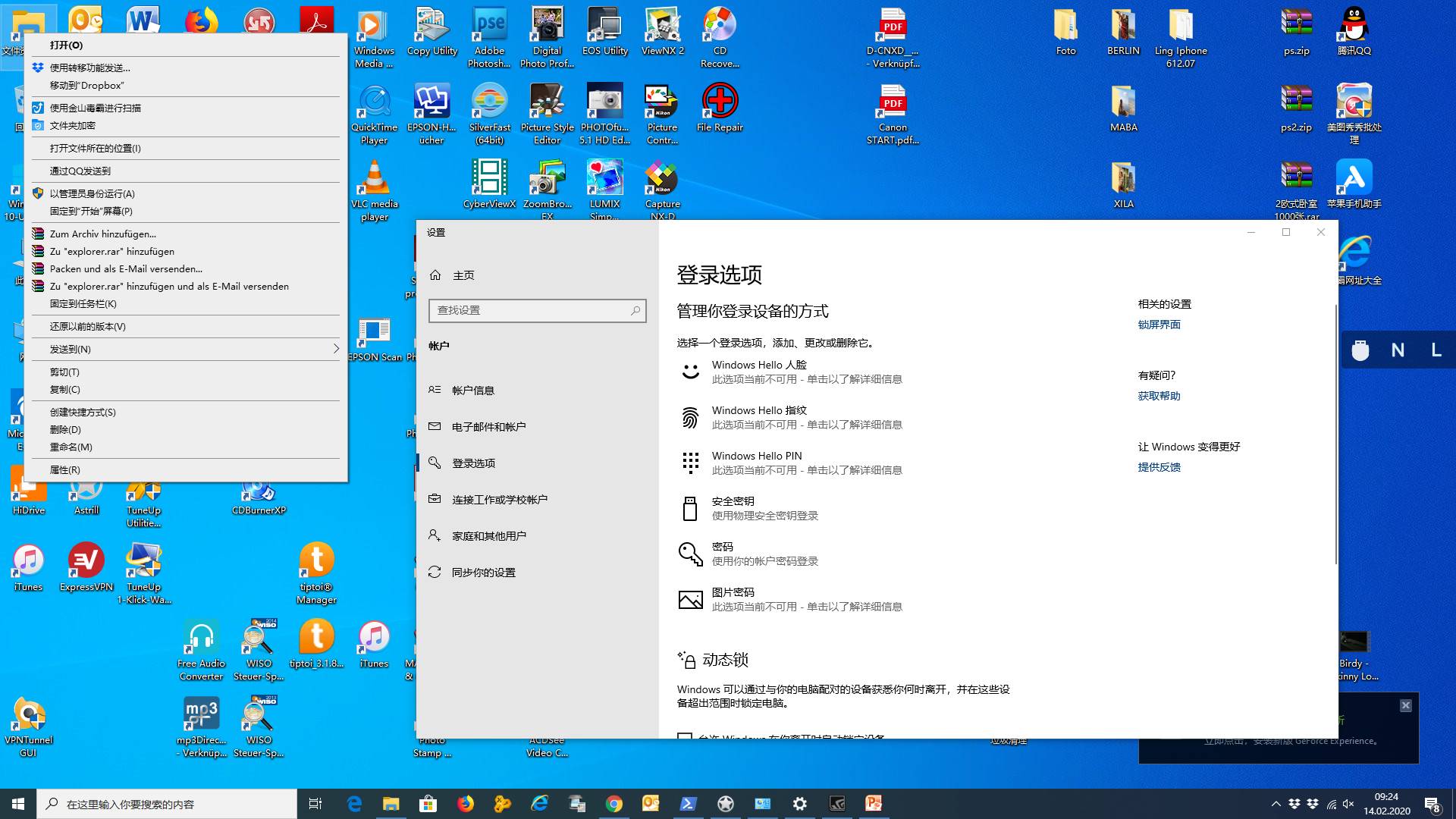Open 帐户信息 in Settings sidebar
This screenshot has width=1456, height=819.
[x=538, y=391]
